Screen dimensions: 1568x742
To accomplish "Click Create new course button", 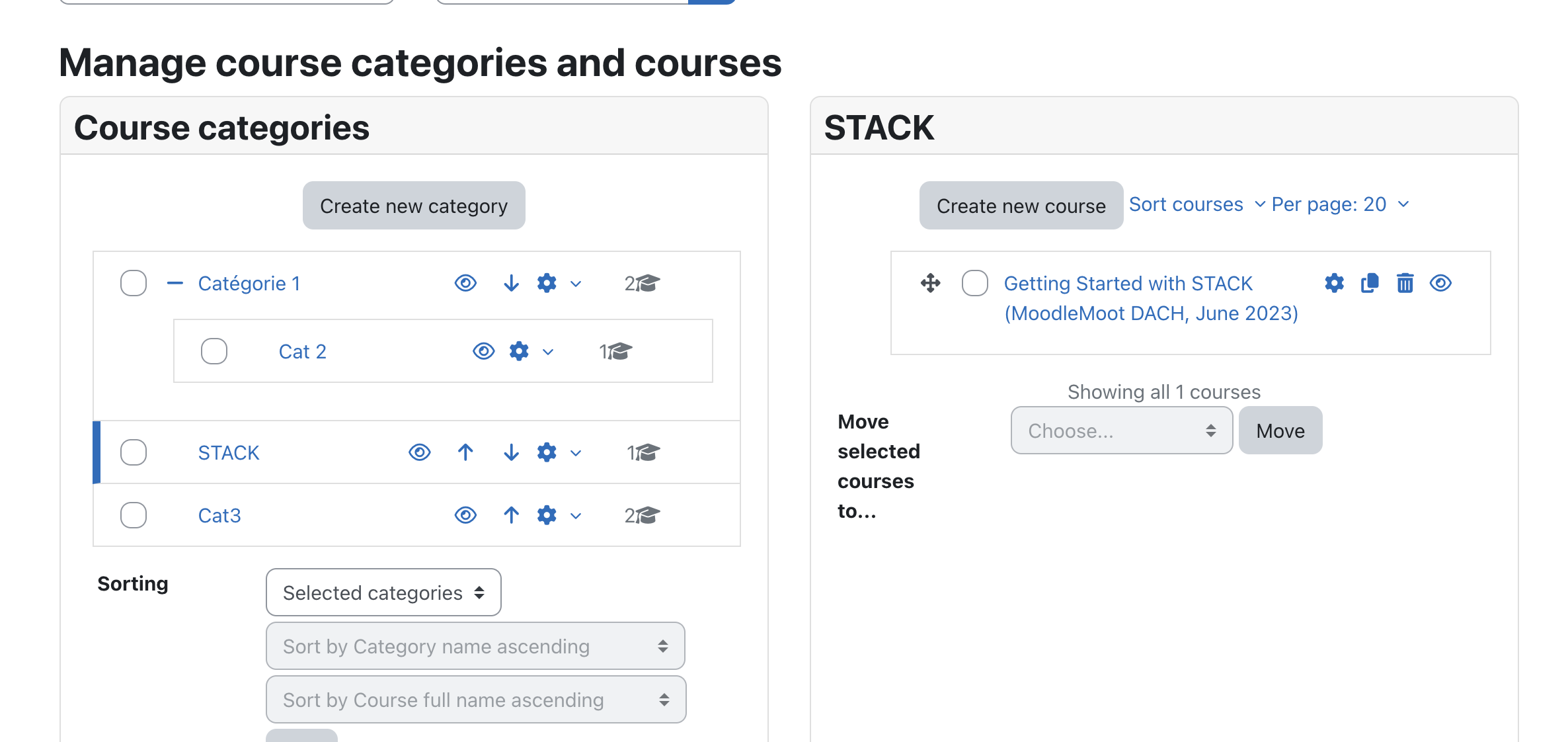I will click(x=1021, y=206).
